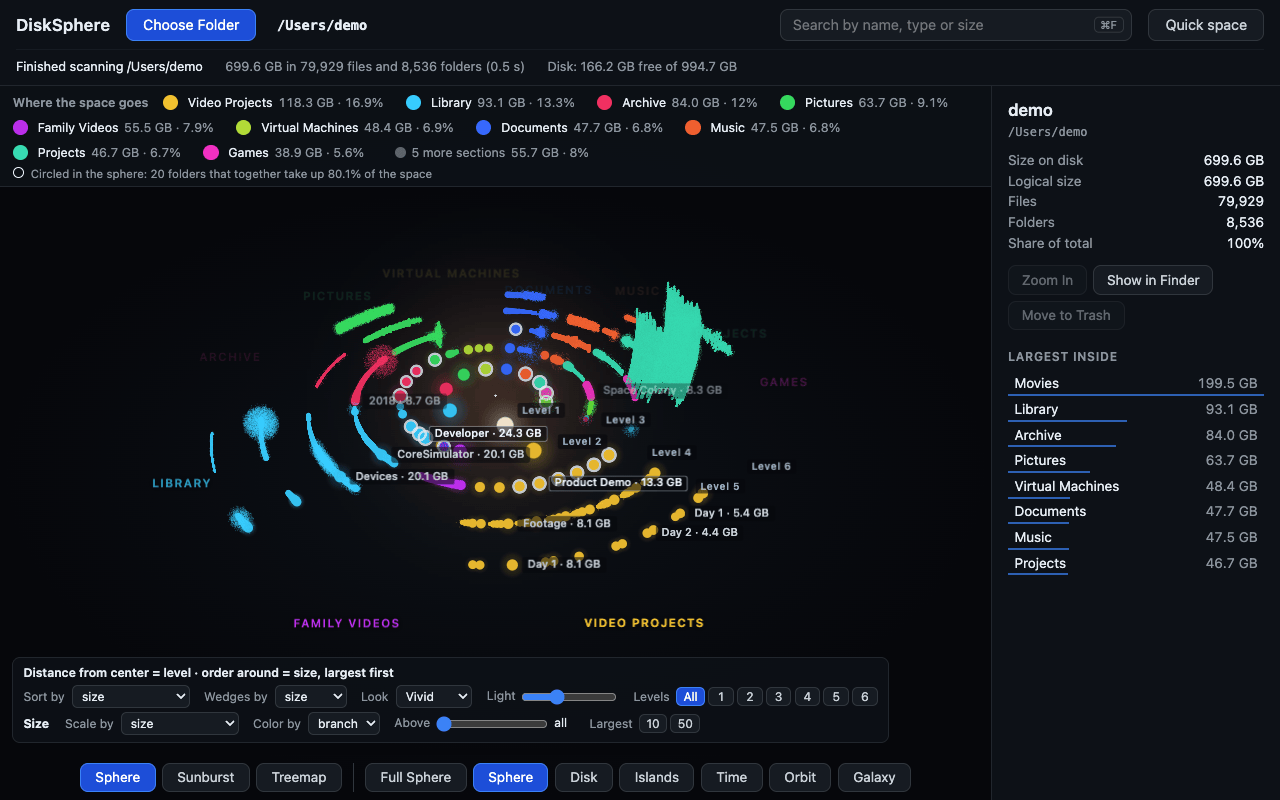The width and height of the screenshot is (1280, 800).
Task: Select the Galaxy layout
Action: coord(875,777)
